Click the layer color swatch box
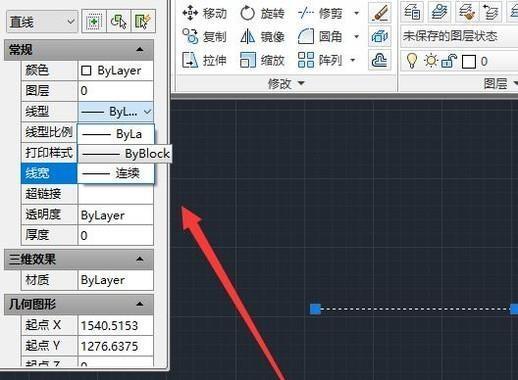The width and height of the screenshot is (518, 380). click(x=469, y=62)
